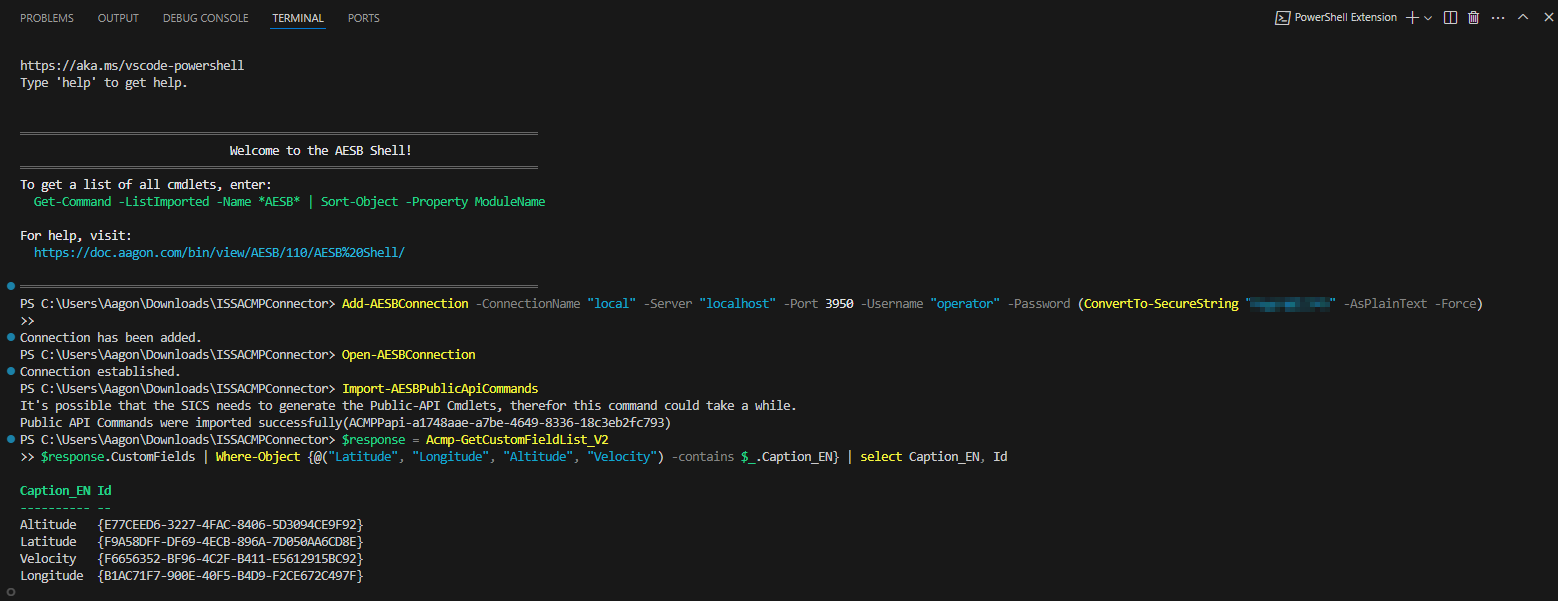The height and width of the screenshot is (601, 1558).
Task: Kill terminal with the trash icon
Action: (x=1473, y=18)
